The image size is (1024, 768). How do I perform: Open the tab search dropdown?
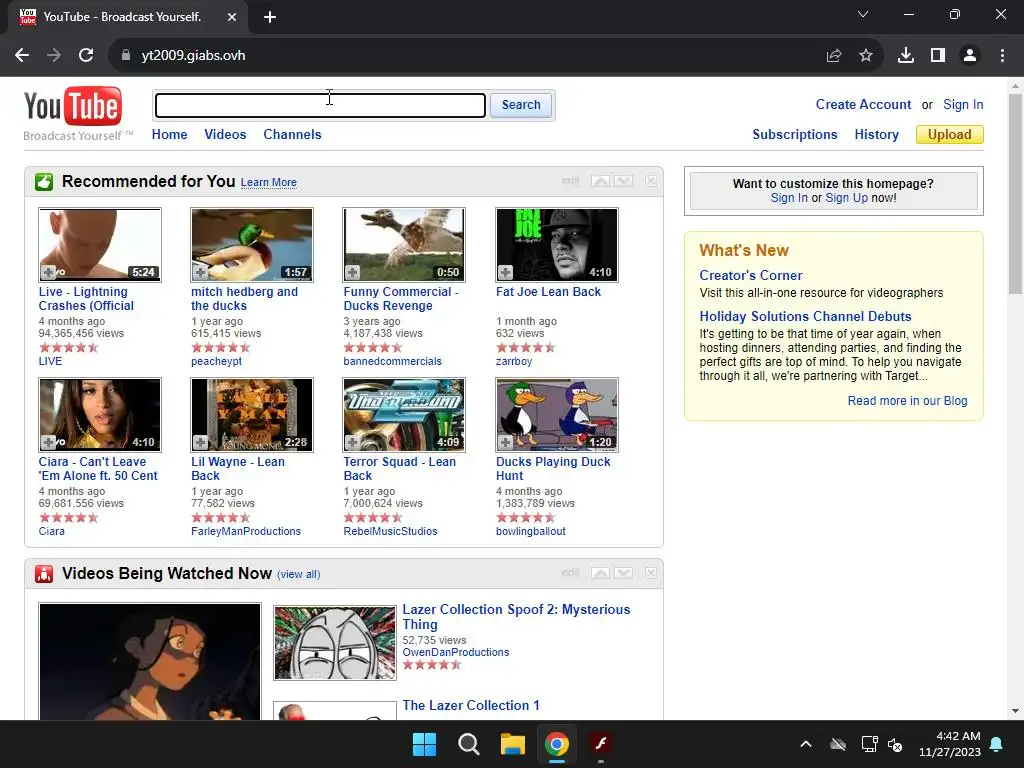[x=863, y=14]
